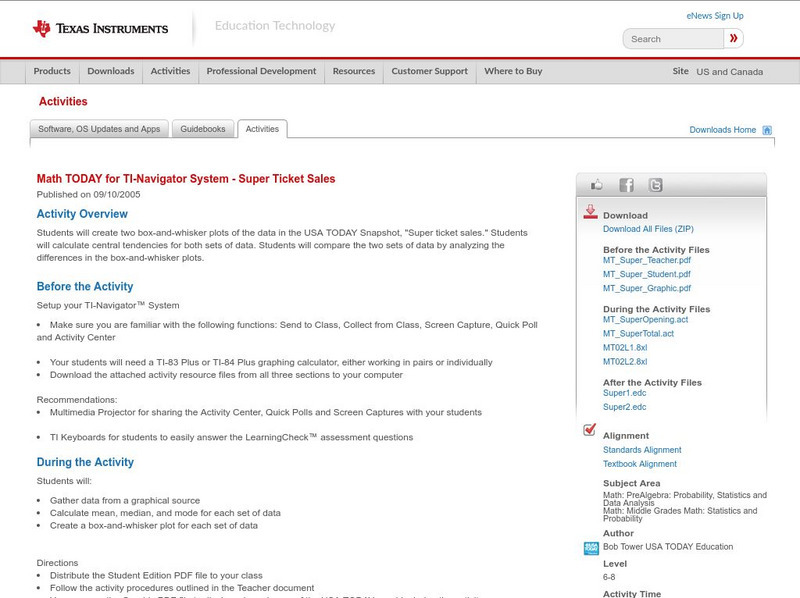Go to Downloads Home
This screenshot has height=598, width=800.
pyautogui.click(x=722, y=130)
